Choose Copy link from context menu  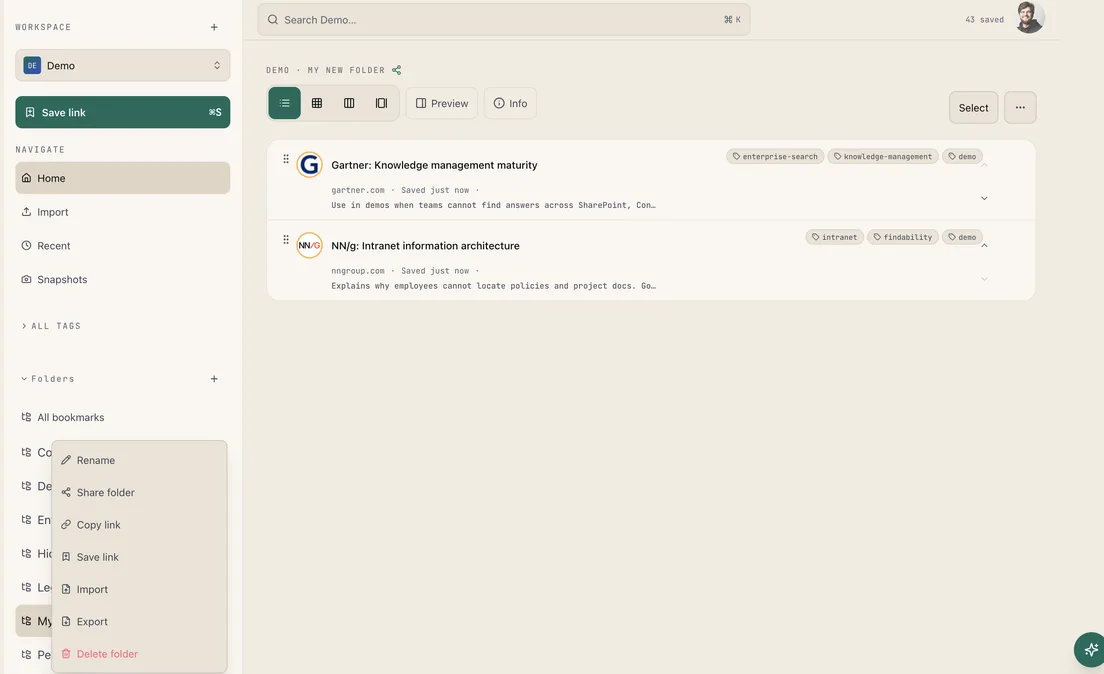pyautogui.click(x=139, y=525)
